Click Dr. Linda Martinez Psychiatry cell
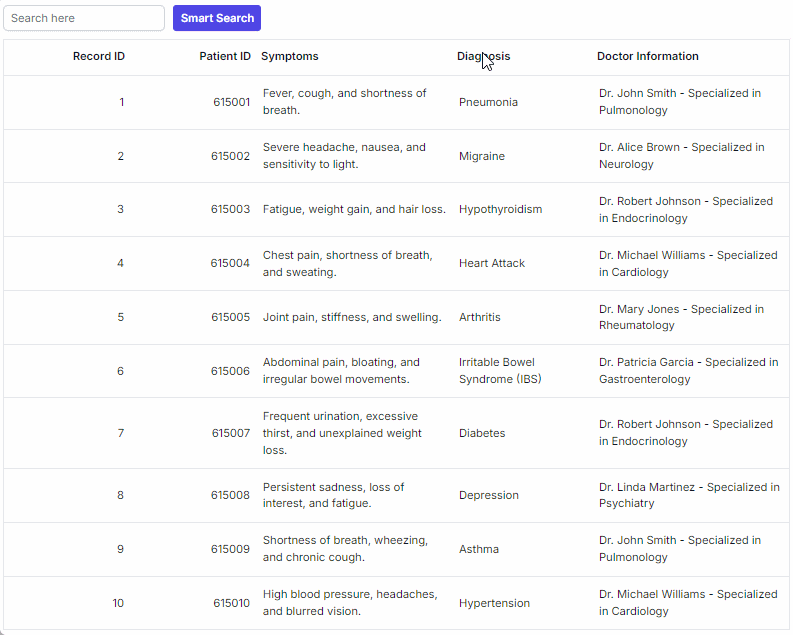793x635 pixels. click(689, 495)
